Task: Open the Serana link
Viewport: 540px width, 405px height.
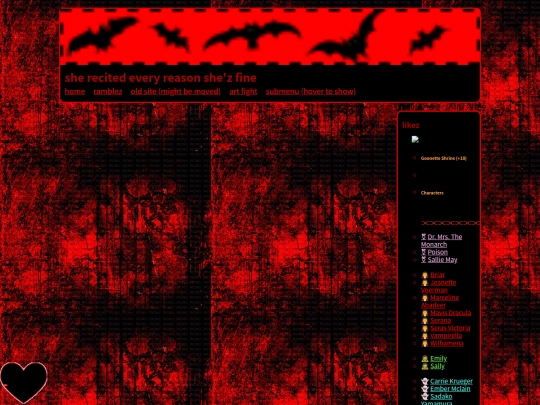Action: (x=440, y=320)
